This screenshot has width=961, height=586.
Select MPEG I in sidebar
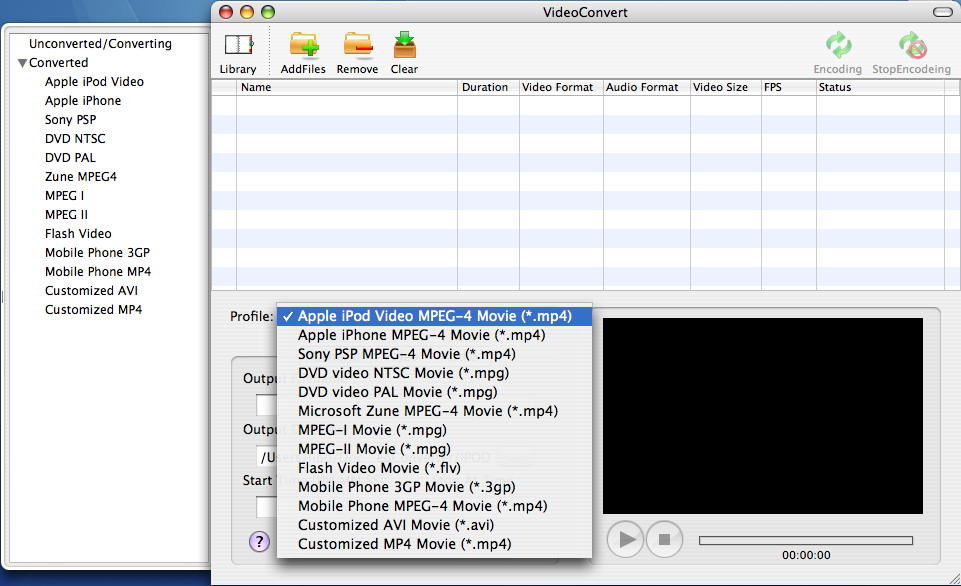64,196
